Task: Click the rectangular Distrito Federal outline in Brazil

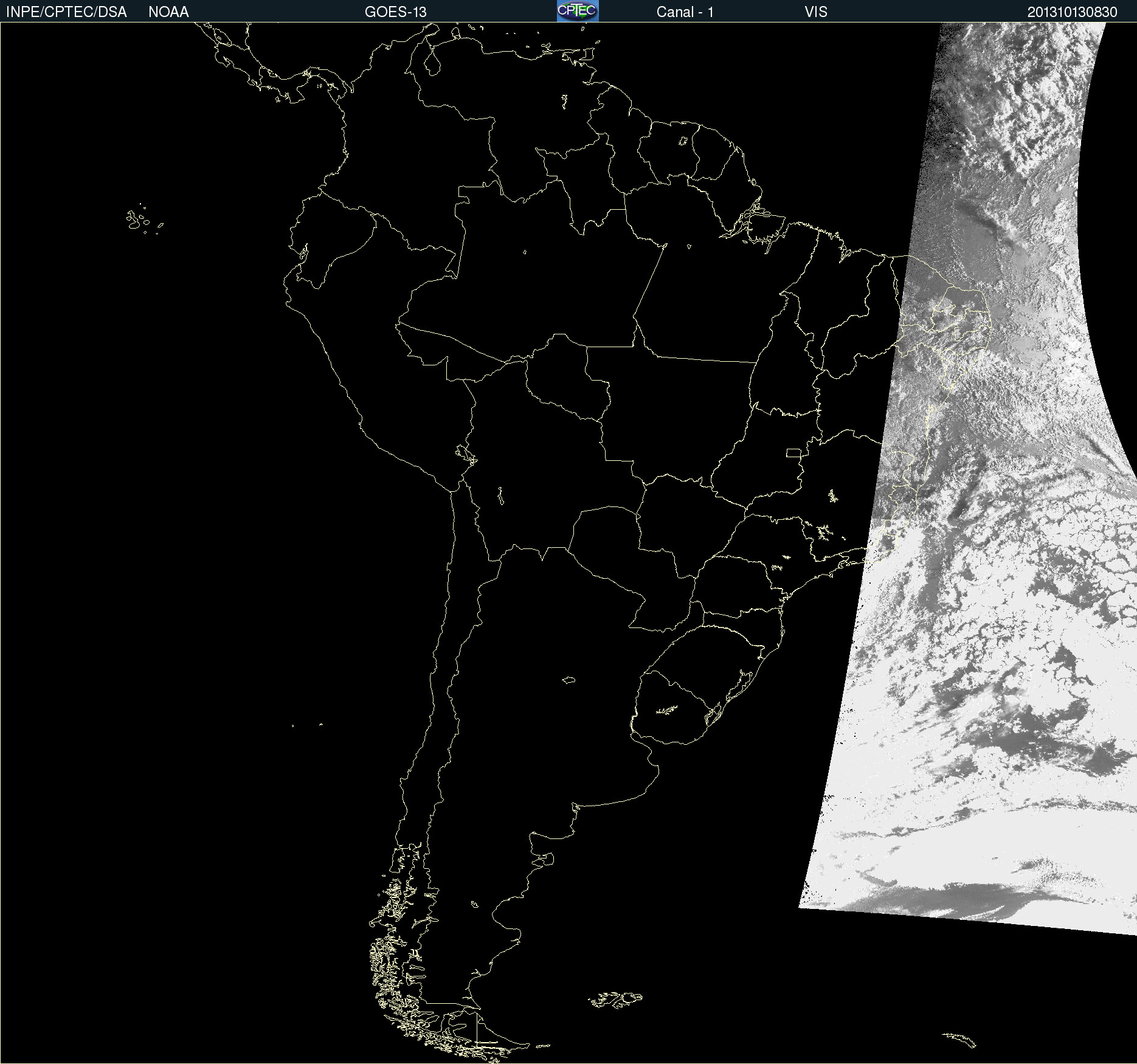Action: pos(793,452)
